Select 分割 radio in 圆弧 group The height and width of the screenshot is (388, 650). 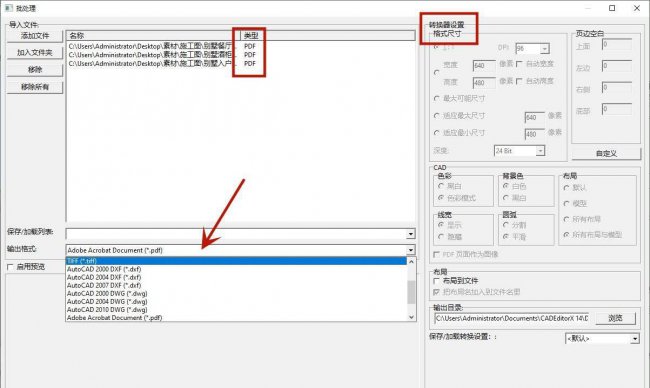point(506,225)
